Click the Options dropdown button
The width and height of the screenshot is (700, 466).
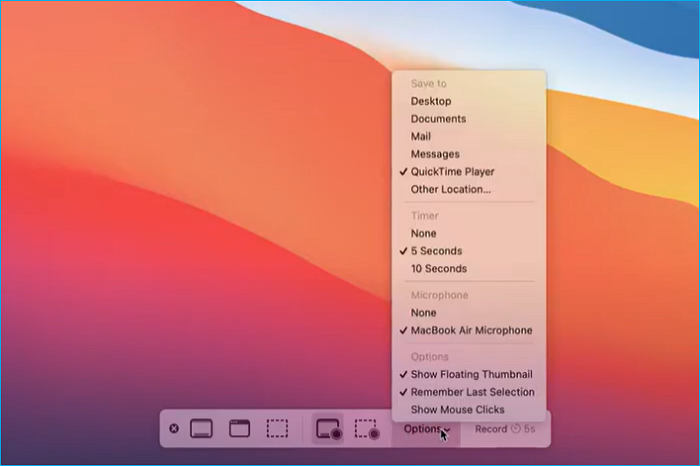coord(426,429)
